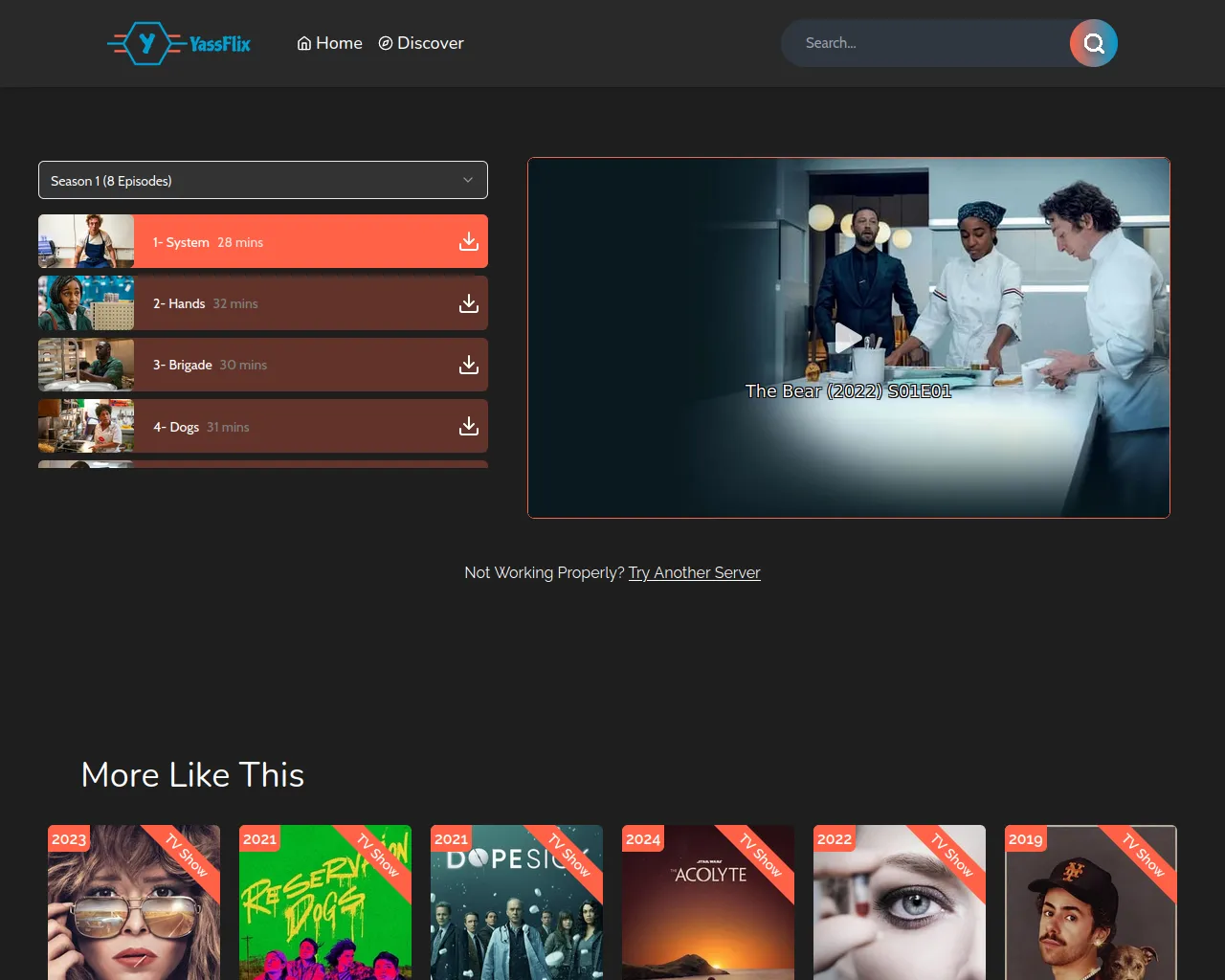Viewport: 1225px width, 980px height.
Task: Select episode 3 Brigade row
Action: pyautogui.click(x=287, y=365)
